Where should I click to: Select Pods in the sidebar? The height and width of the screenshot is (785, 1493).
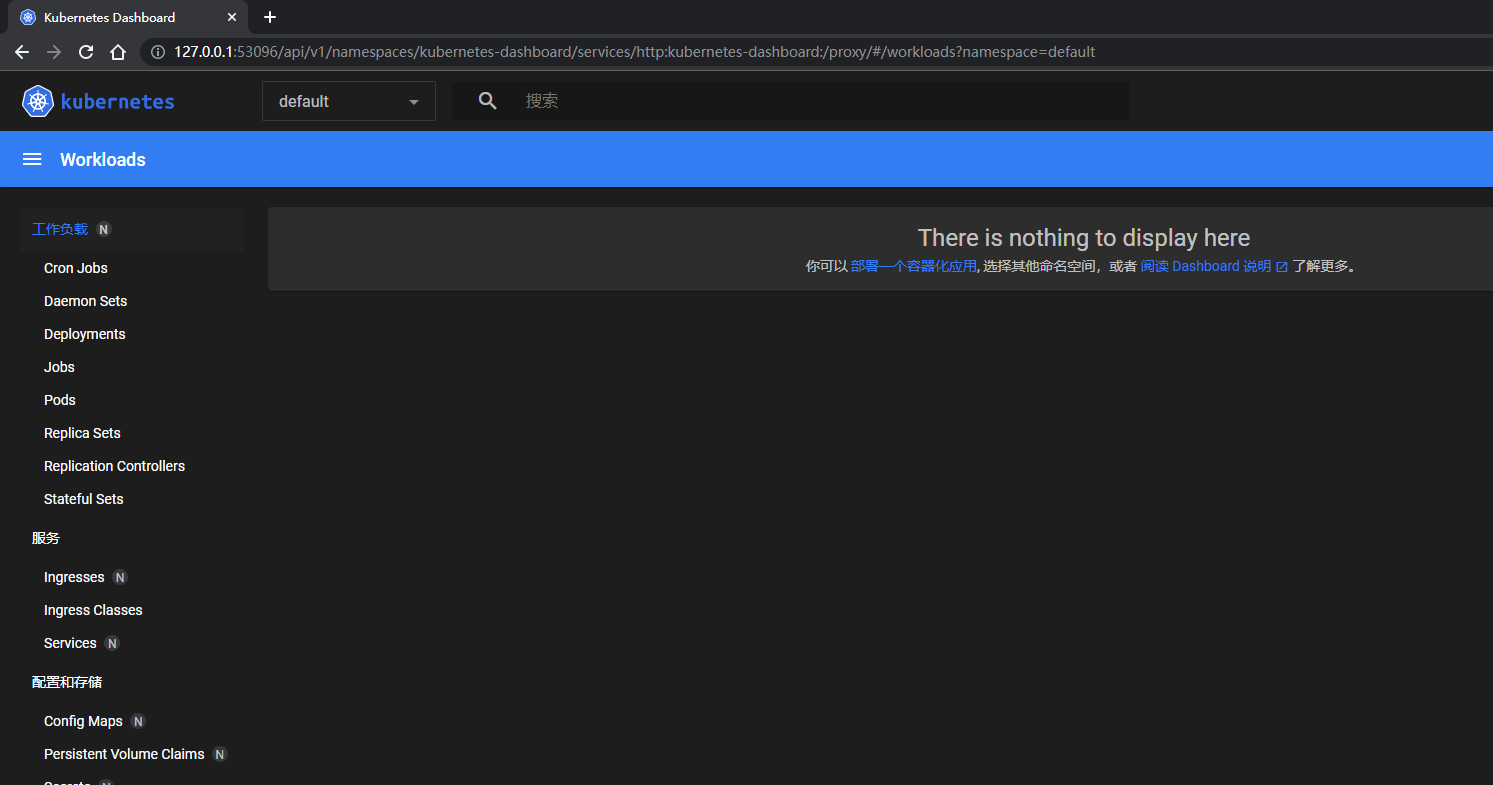coord(60,400)
